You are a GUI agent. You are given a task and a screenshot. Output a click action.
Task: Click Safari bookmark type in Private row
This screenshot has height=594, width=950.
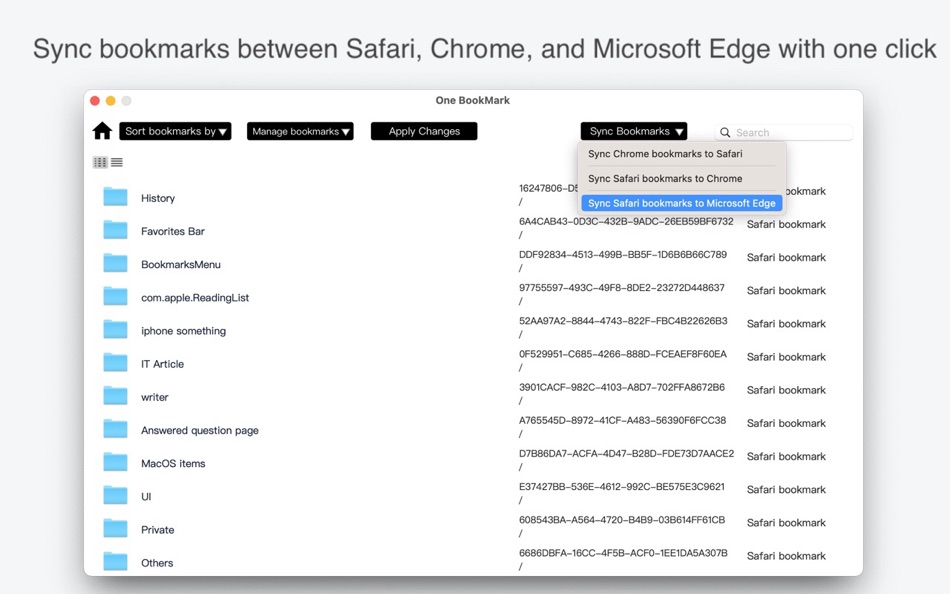tap(786, 522)
